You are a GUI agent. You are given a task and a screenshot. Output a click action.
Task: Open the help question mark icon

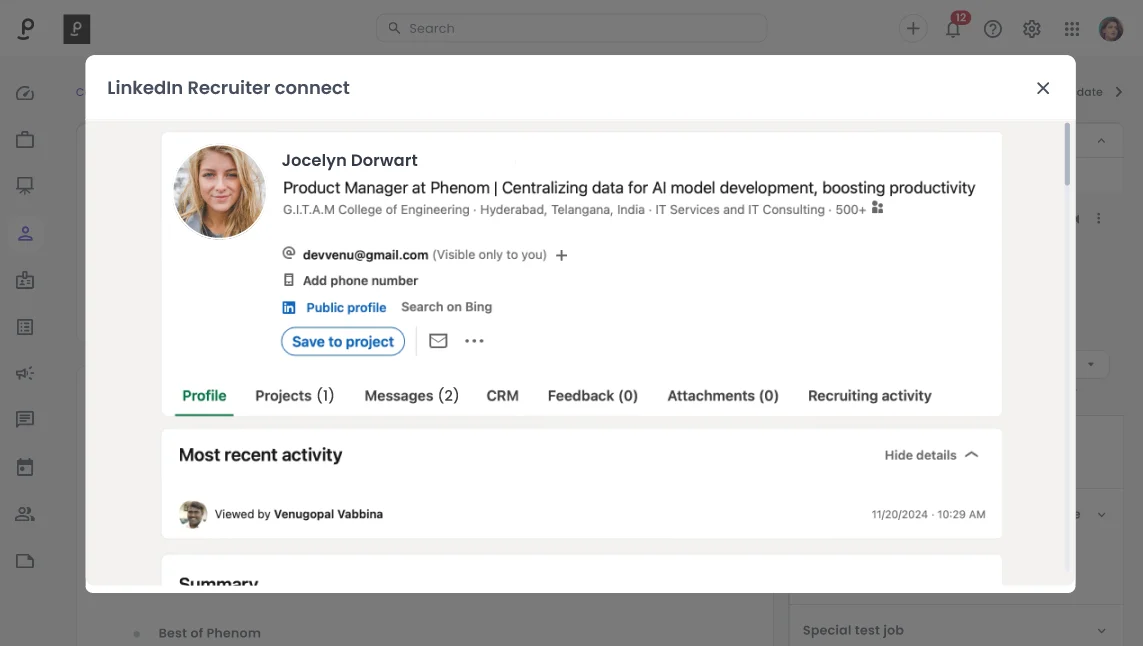click(x=992, y=28)
